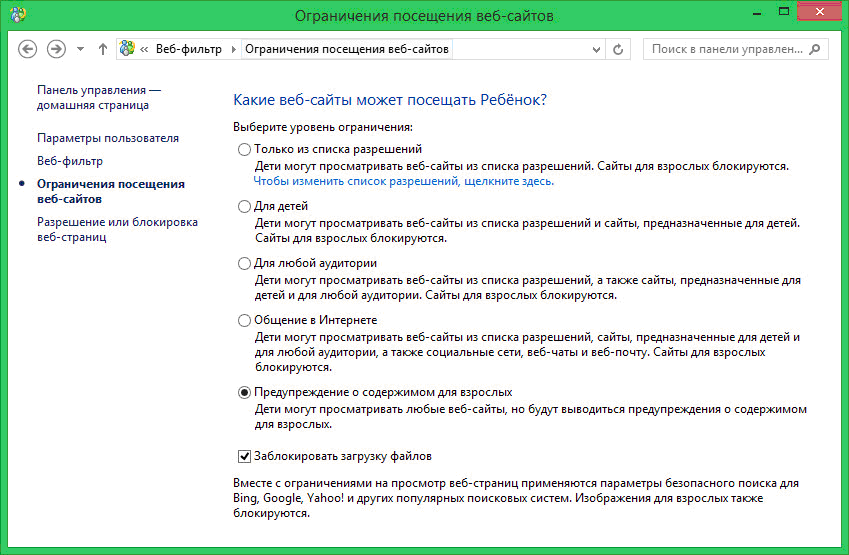
Task: Close the Ограничения посещения веб-сайтов window
Action: point(819,12)
